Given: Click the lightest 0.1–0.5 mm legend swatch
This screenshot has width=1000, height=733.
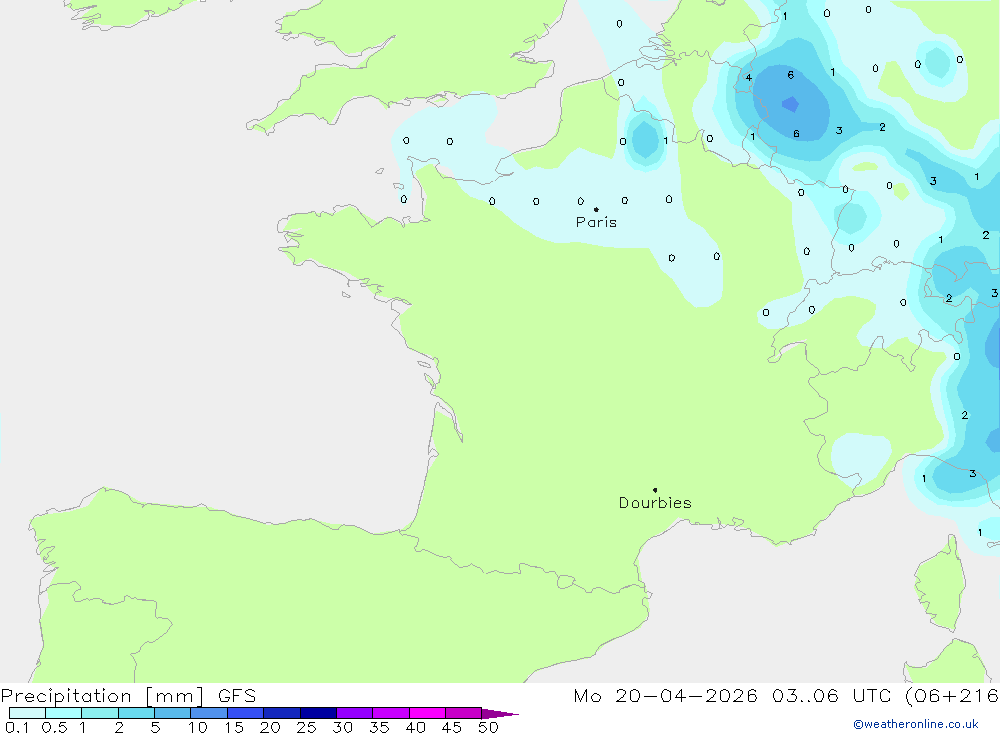Looking at the screenshot, I should point(27,713).
